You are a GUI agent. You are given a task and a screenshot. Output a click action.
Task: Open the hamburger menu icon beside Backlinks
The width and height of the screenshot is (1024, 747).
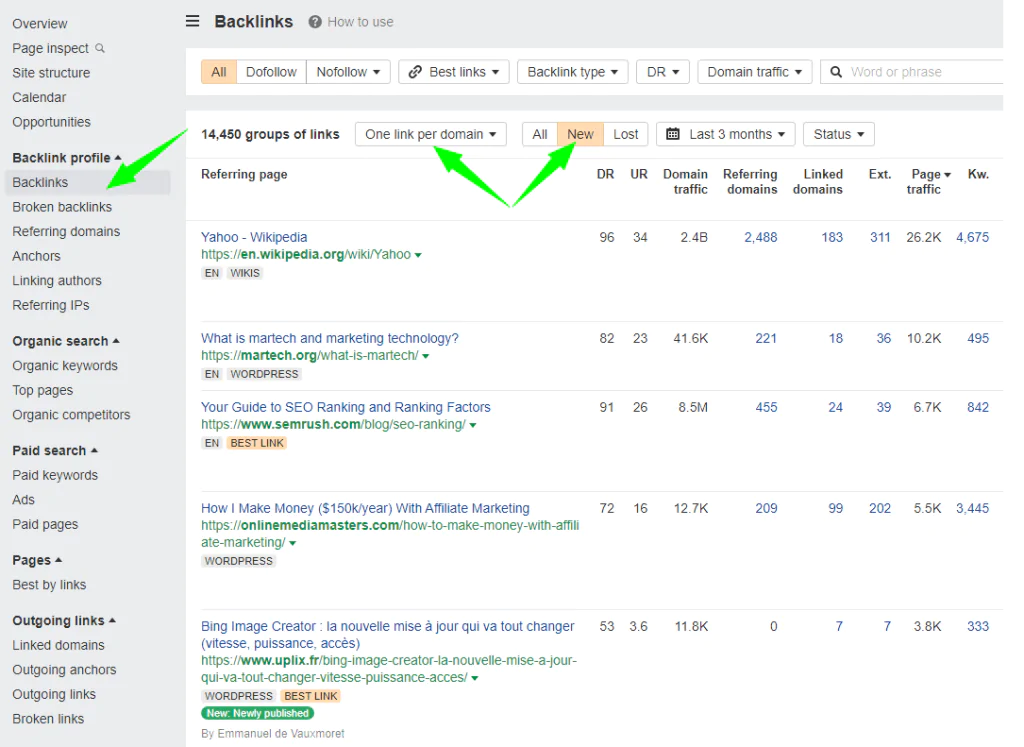(x=192, y=21)
